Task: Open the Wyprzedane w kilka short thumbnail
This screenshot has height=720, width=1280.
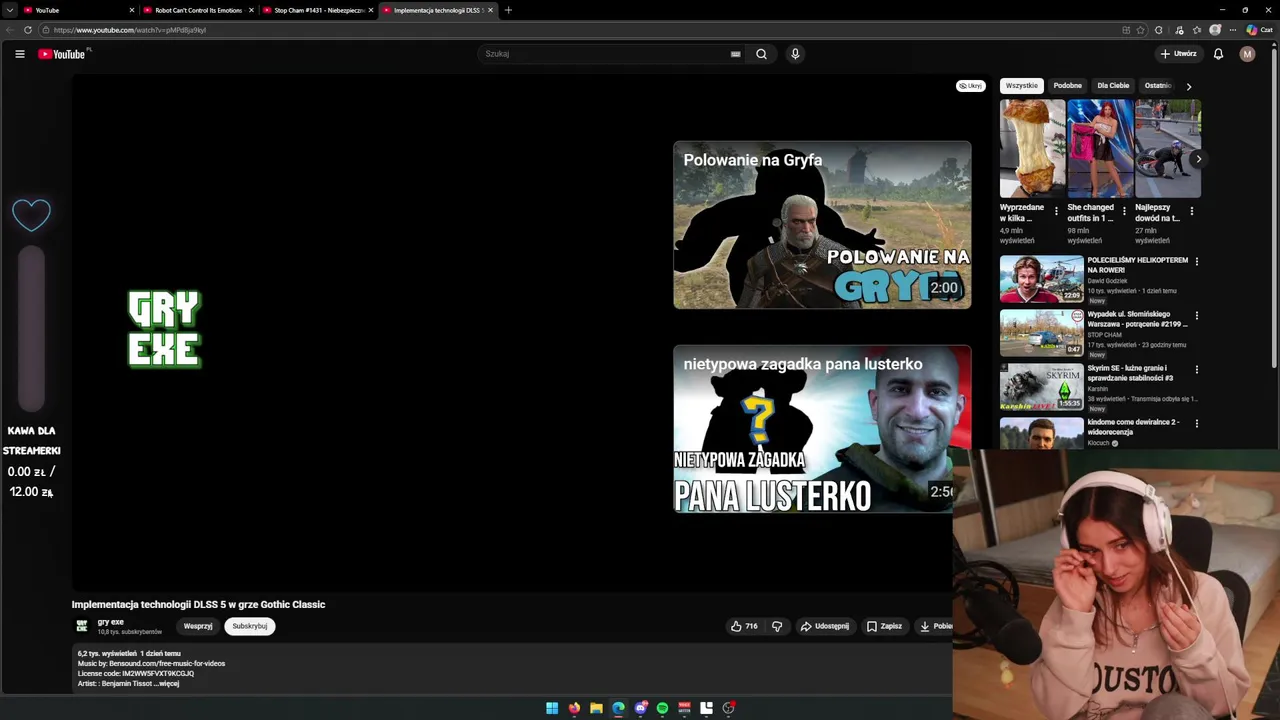Action: coord(1032,148)
